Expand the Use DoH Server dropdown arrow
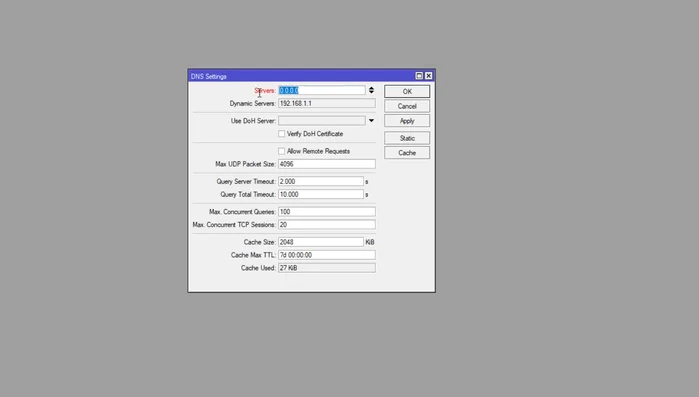The width and height of the screenshot is (699, 397). click(371, 121)
